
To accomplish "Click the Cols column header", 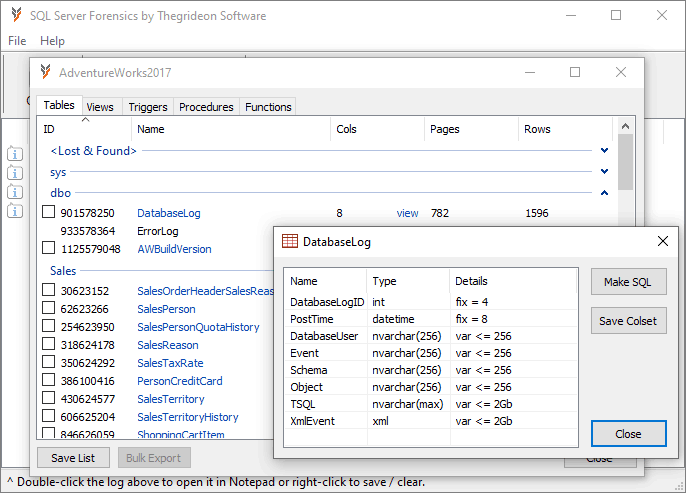I will tap(377, 129).
